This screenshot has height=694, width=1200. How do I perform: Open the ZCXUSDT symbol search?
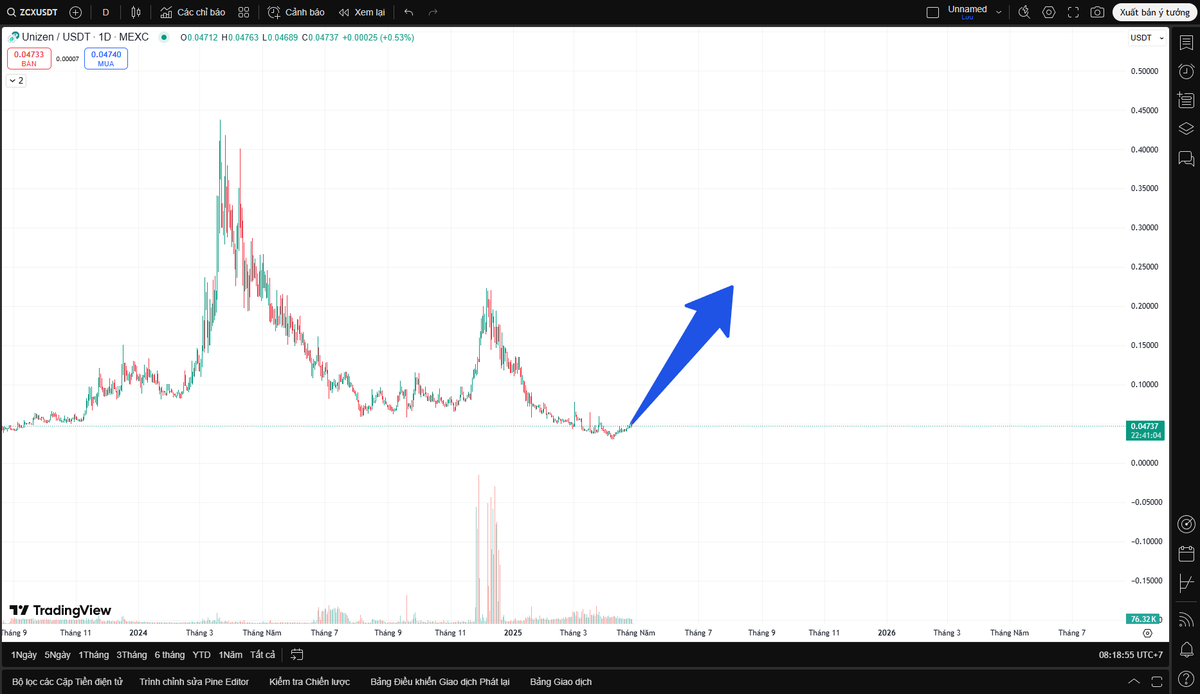point(32,12)
